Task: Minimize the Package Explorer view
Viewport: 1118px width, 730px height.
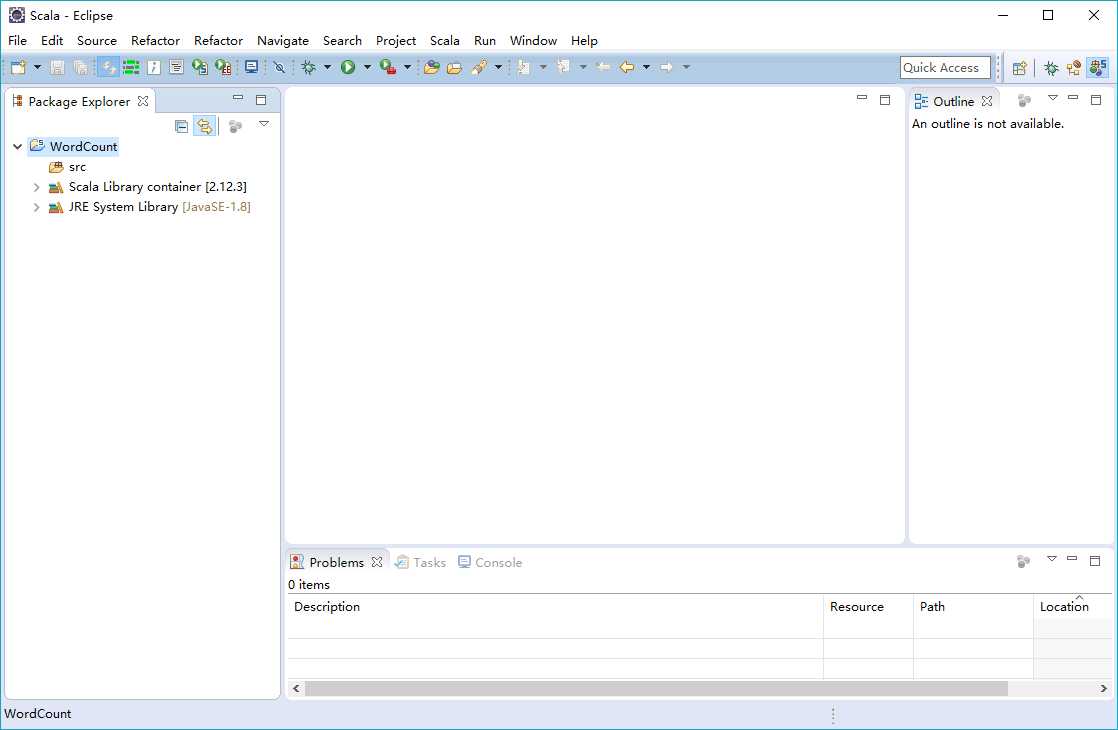Action: point(238,98)
